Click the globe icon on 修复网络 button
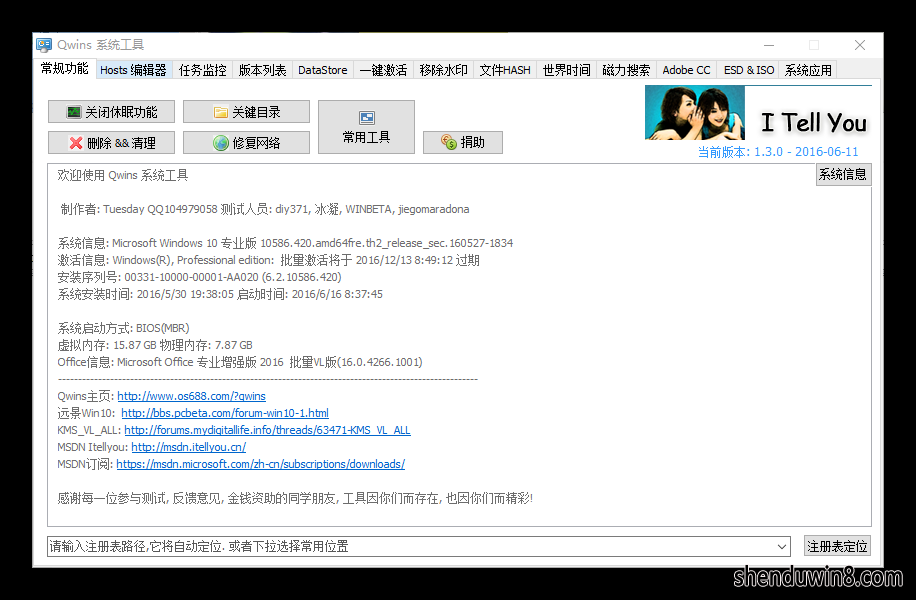Screen dimensions: 916x600 coord(221,143)
